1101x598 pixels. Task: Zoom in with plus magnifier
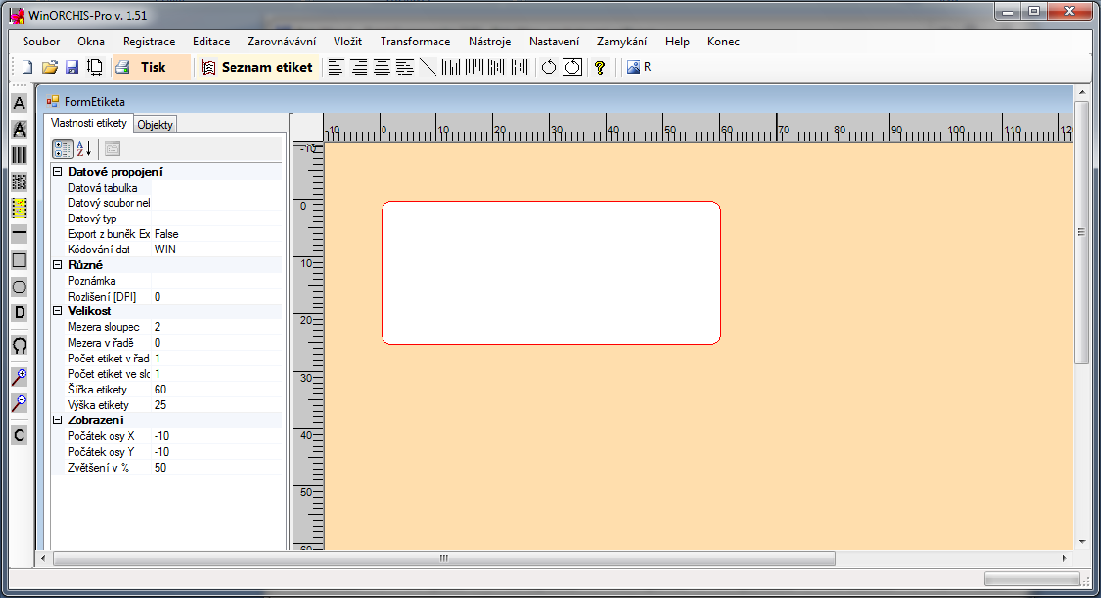tap(20, 378)
